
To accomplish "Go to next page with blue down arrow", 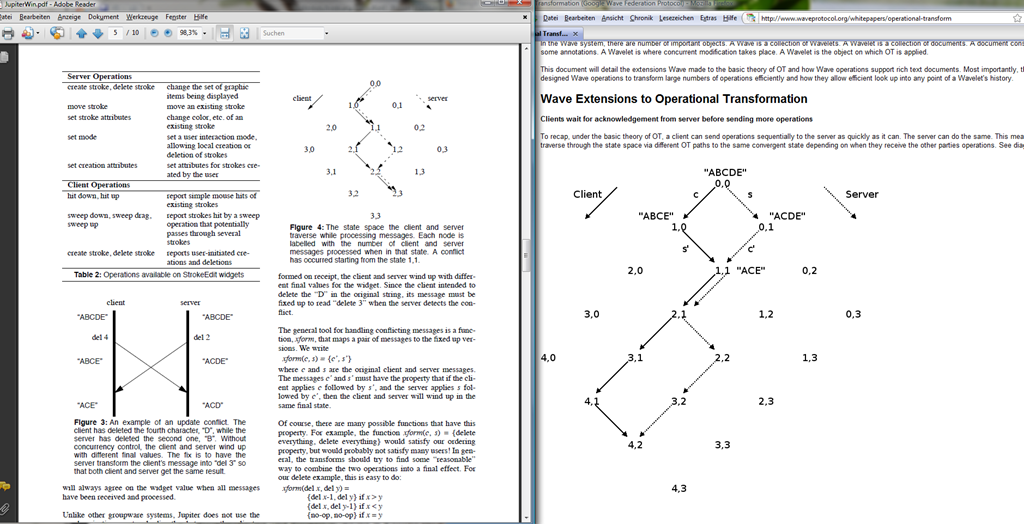I will point(97,33).
